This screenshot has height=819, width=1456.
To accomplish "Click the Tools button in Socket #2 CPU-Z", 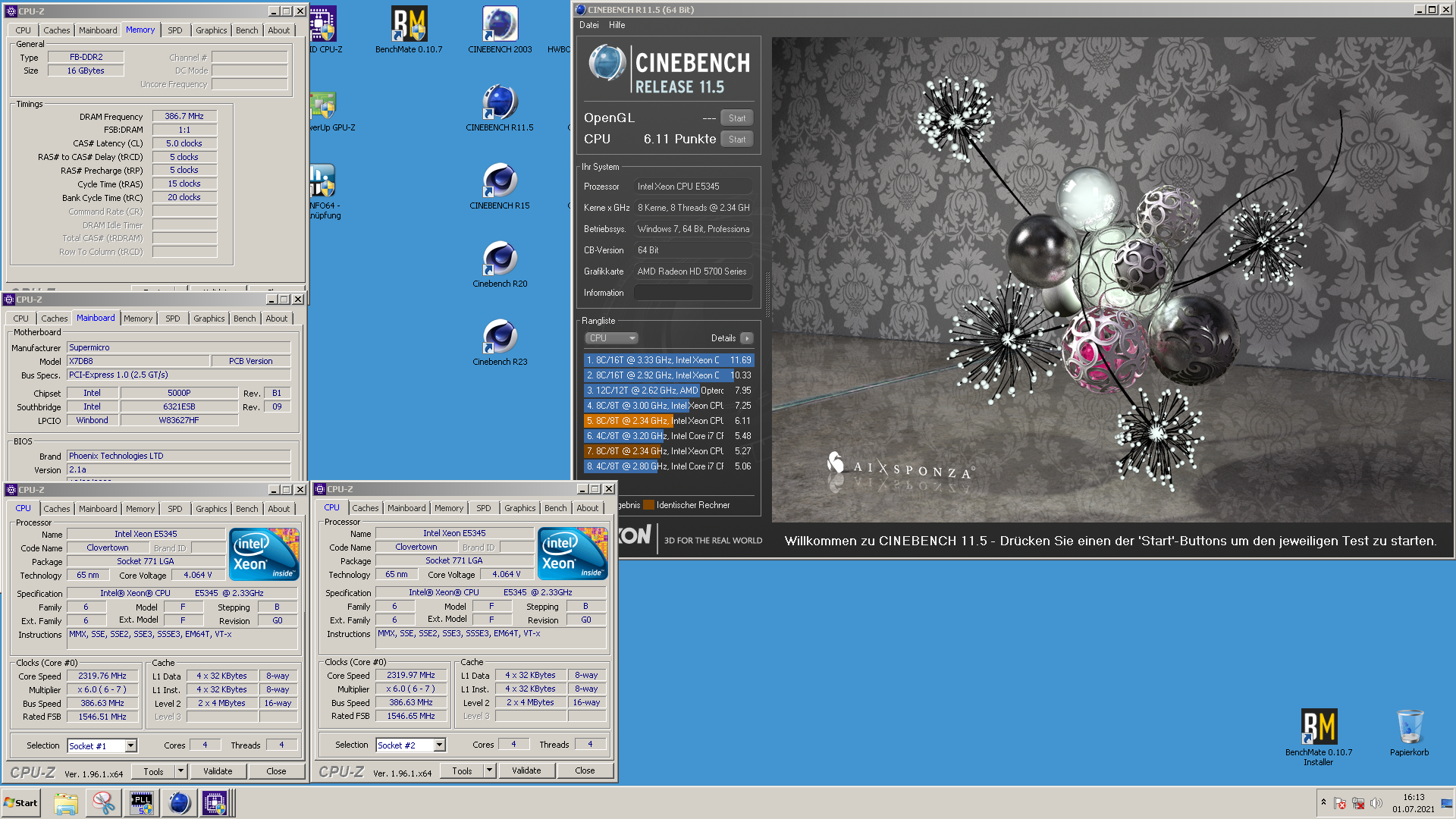I will [462, 770].
